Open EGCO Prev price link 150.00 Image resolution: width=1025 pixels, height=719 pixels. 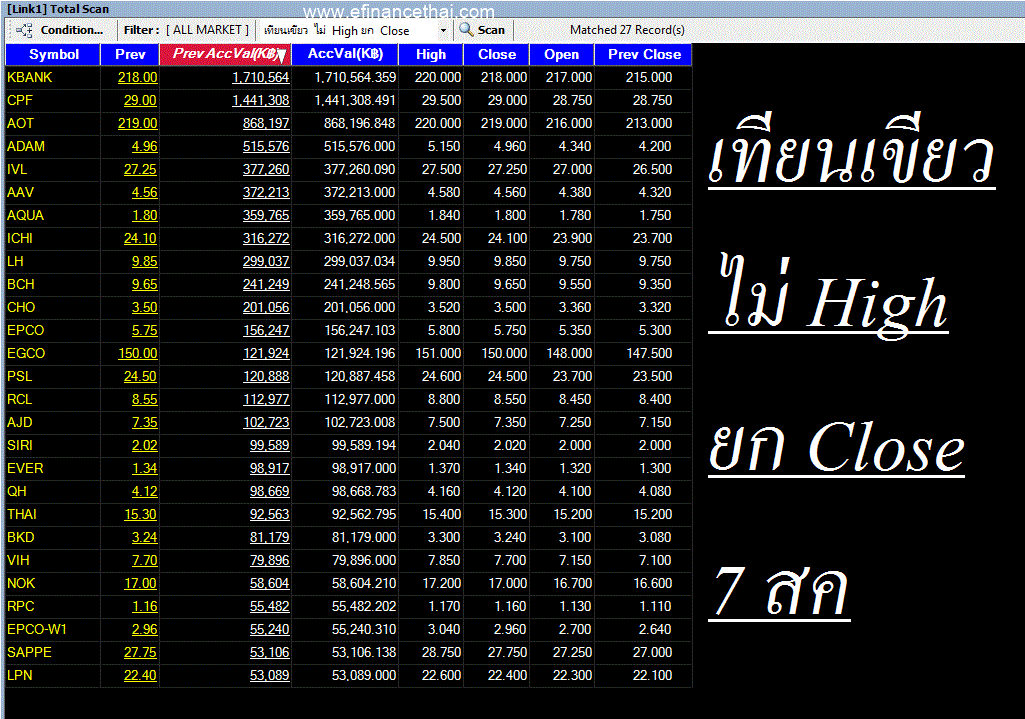[x=137, y=353]
